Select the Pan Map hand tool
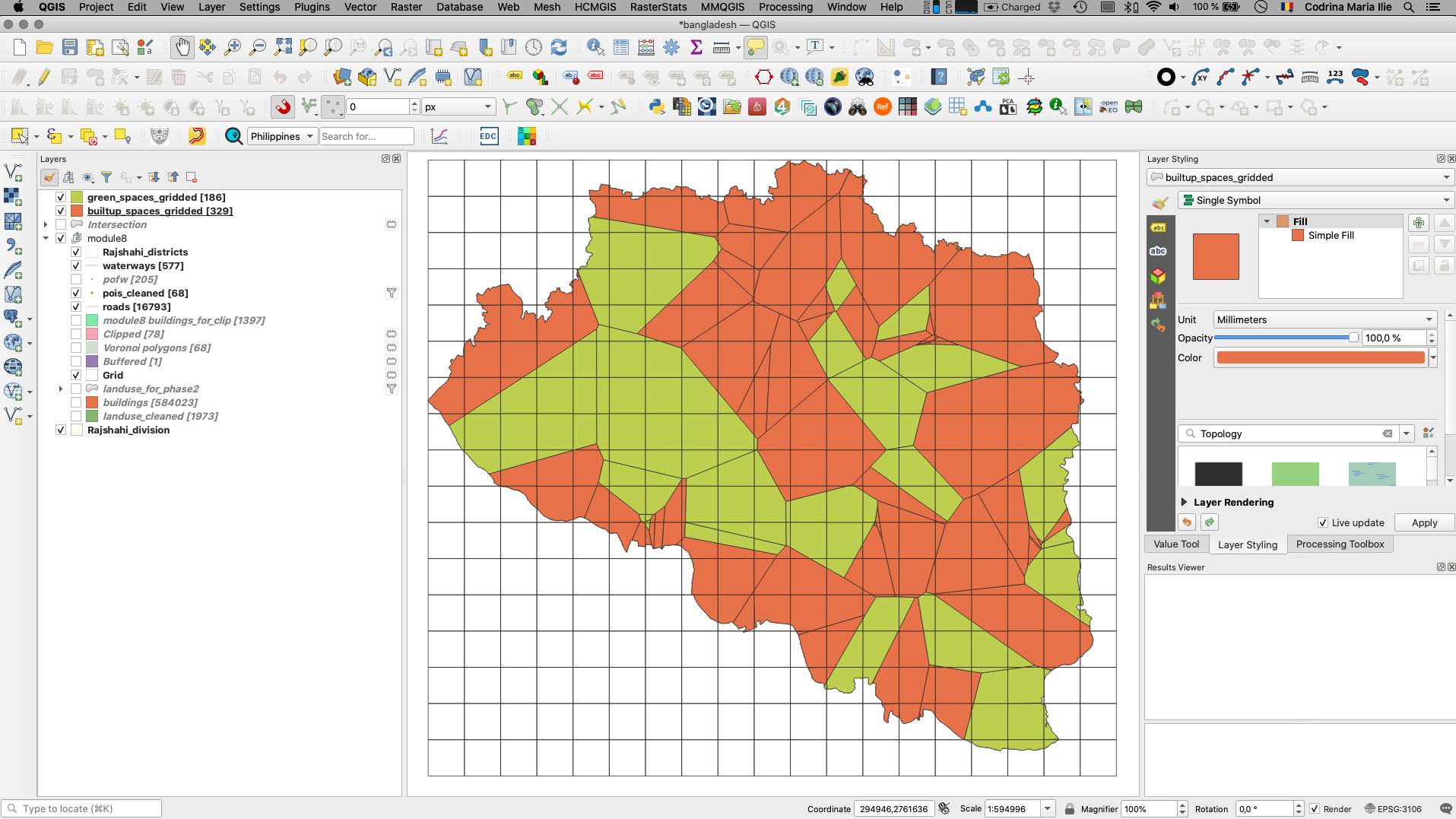Image resolution: width=1456 pixels, height=819 pixels. coord(182,48)
